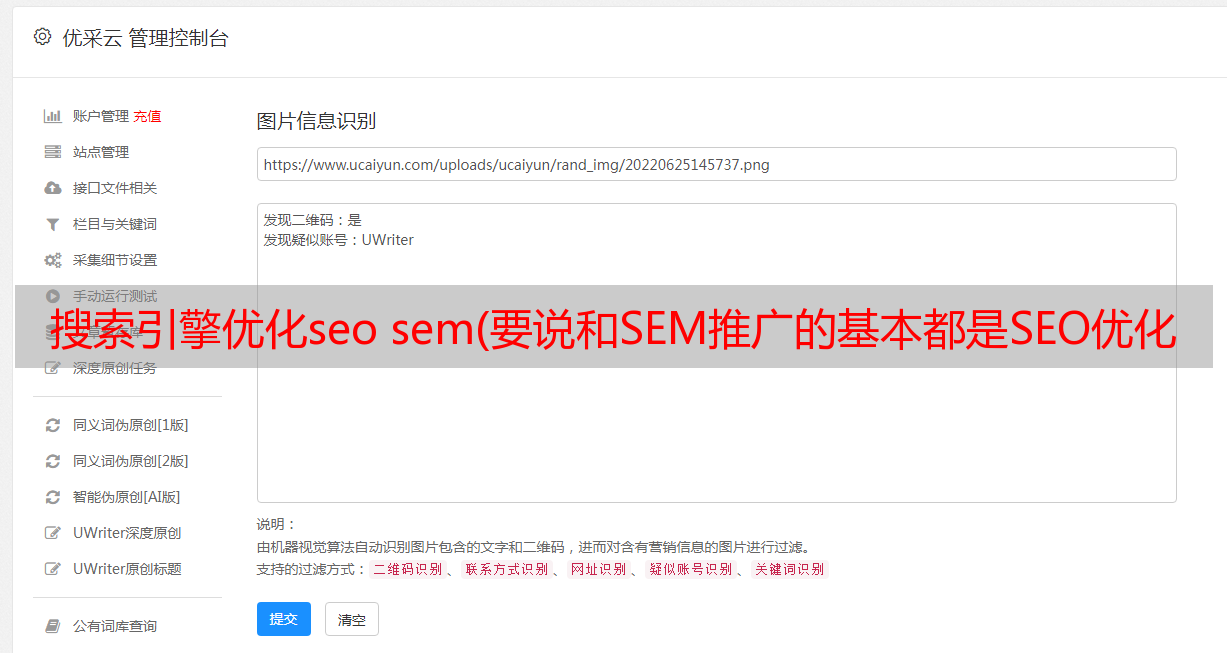Click the bar chart icon for 账户管理

click(53, 116)
